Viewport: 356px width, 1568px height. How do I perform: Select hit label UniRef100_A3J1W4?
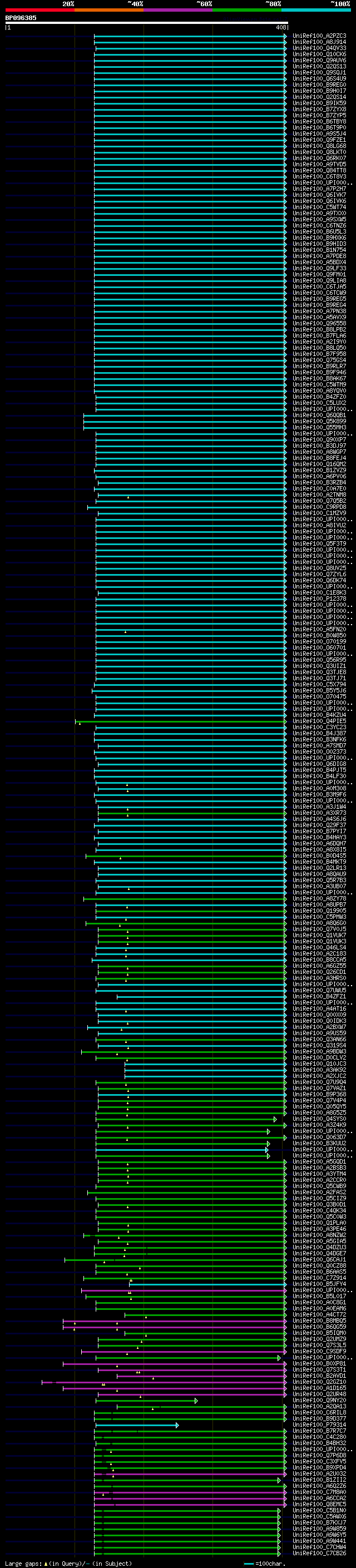tap(319, 807)
